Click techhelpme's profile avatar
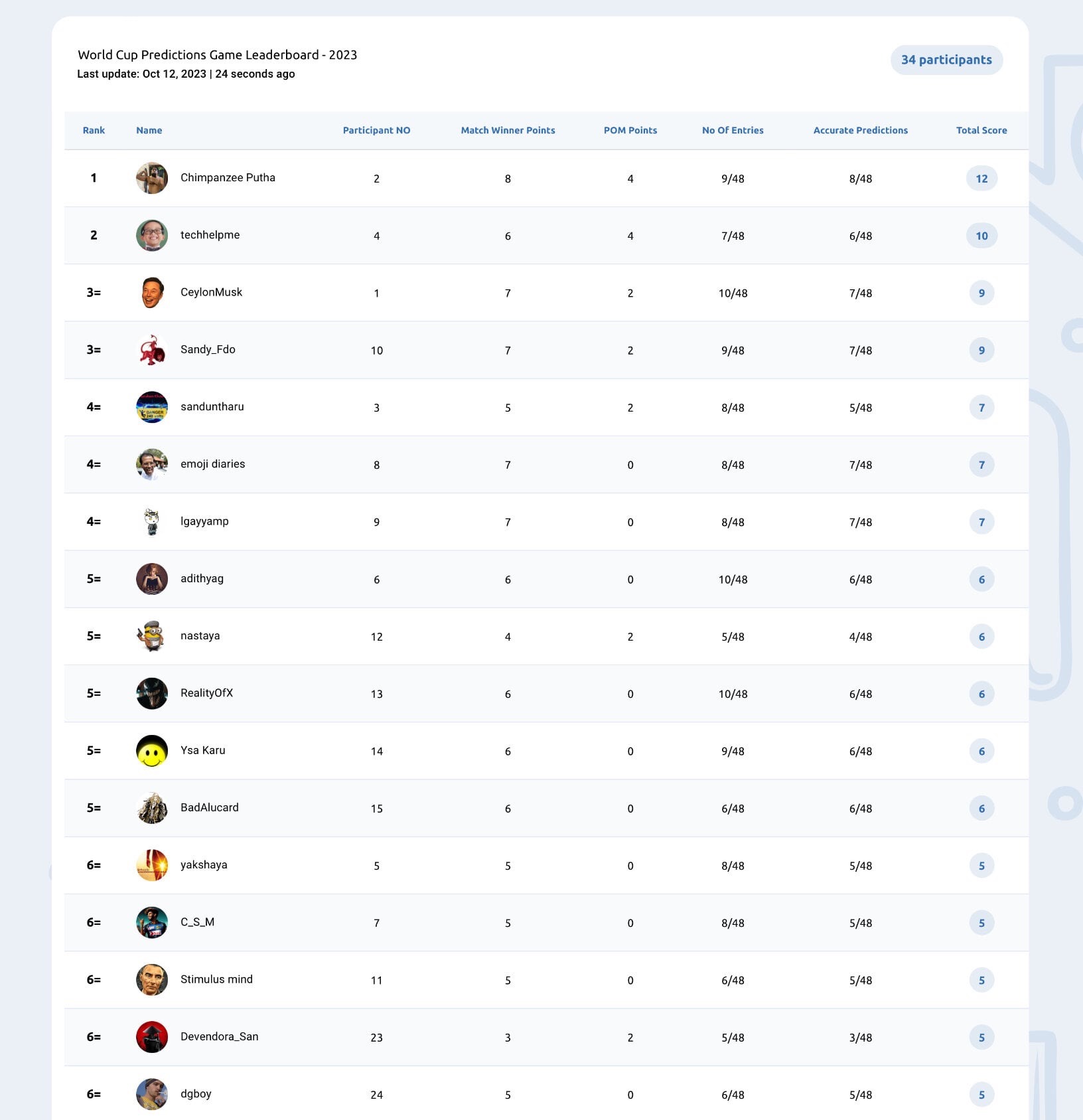This screenshot has height=1120, width=1083. [x=152, y=235]
